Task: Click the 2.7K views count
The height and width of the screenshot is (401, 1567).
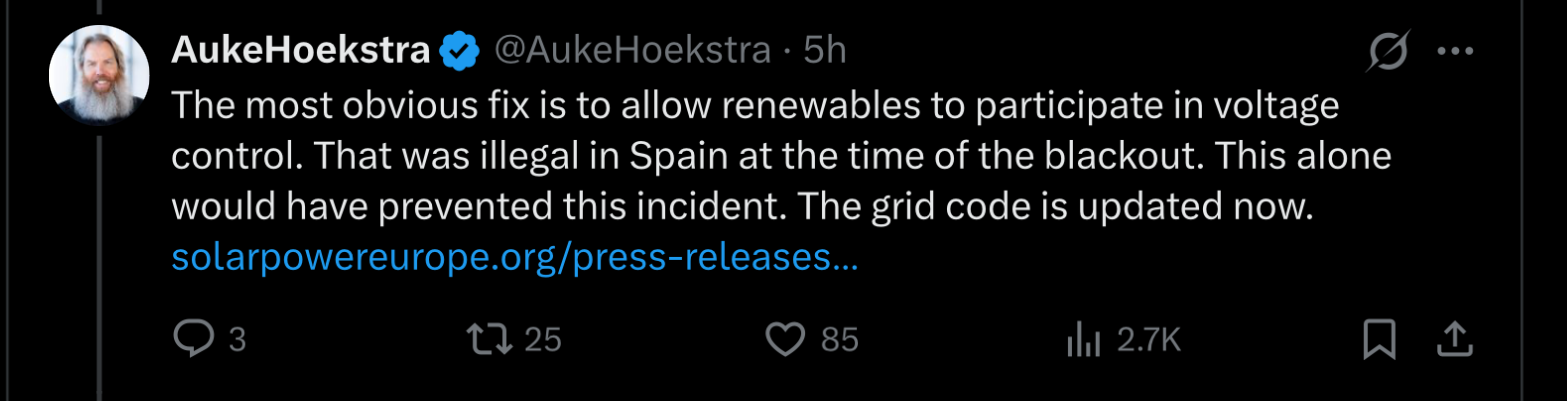Action: [1149, 341]
